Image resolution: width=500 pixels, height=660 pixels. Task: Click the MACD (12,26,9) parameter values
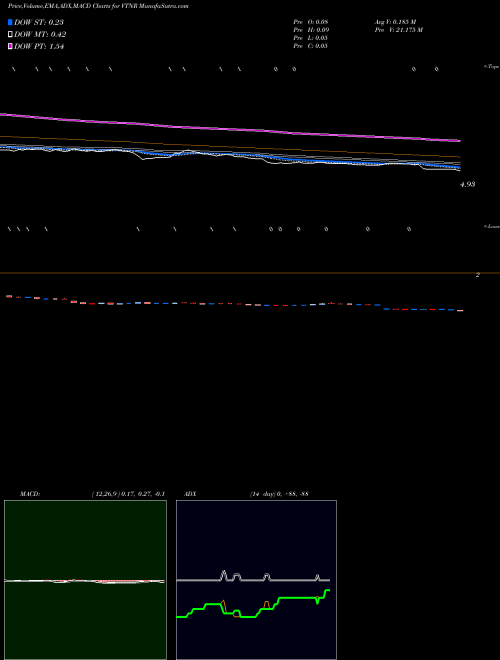pyautogui.click(x=128, y=494)
